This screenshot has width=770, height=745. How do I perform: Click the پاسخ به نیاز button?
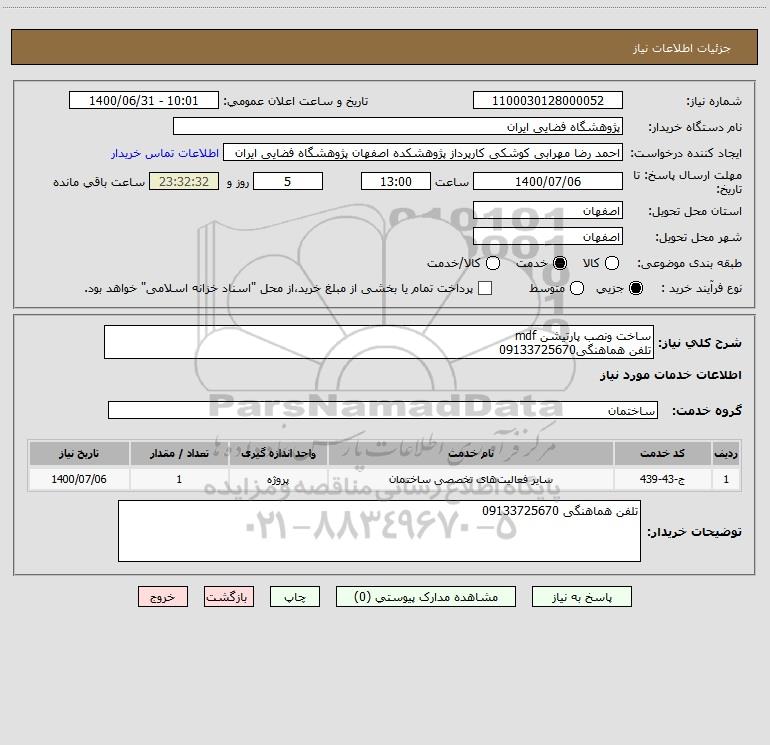pyautogui.click(x=581, y=597)
